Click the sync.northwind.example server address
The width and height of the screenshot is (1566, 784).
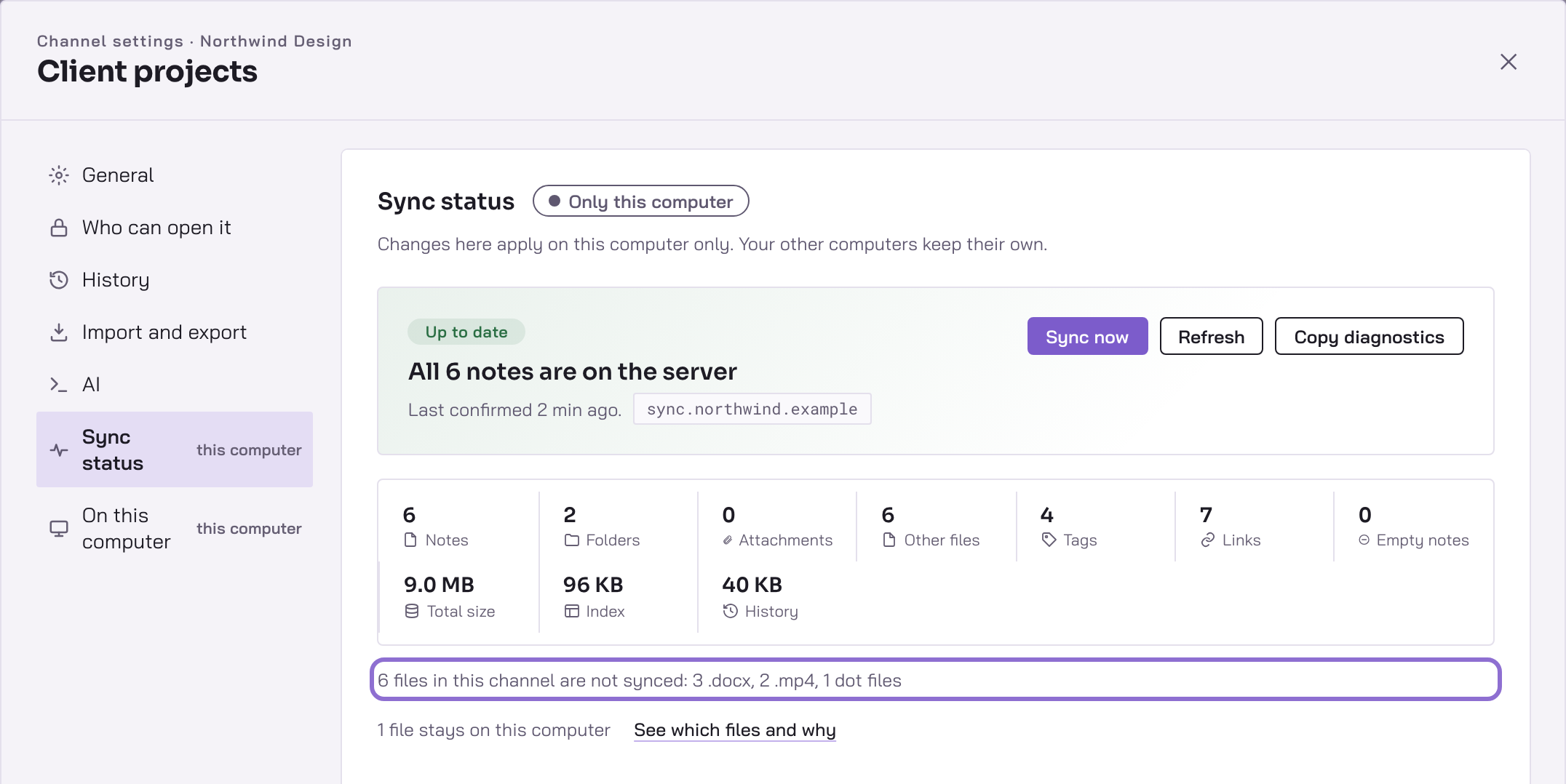pos(752,409)
